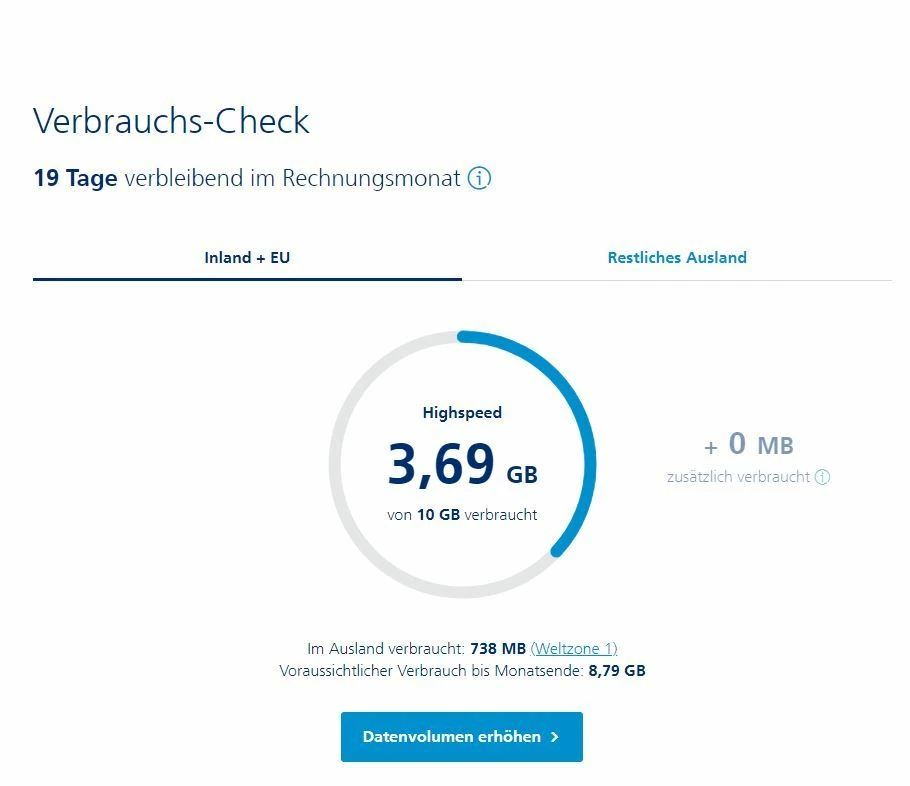Click the info icon beside Rechnungsmonat
This screenshot has height=786, width=910.
480,179
